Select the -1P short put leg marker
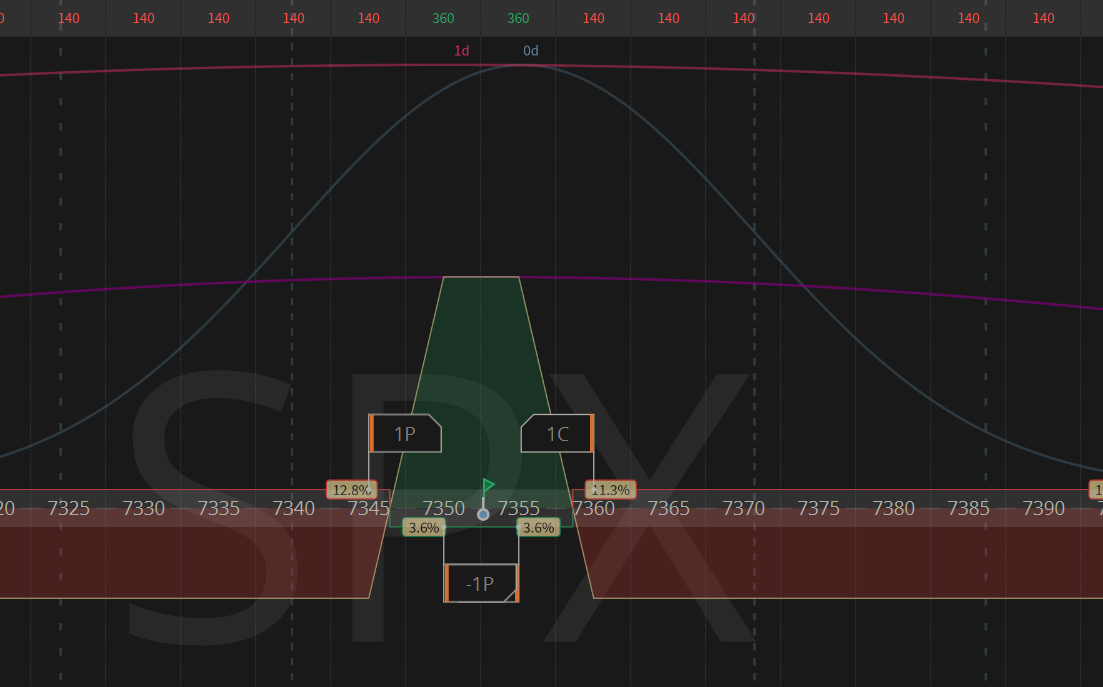The image size is (1103, 687). click(481, 583)
